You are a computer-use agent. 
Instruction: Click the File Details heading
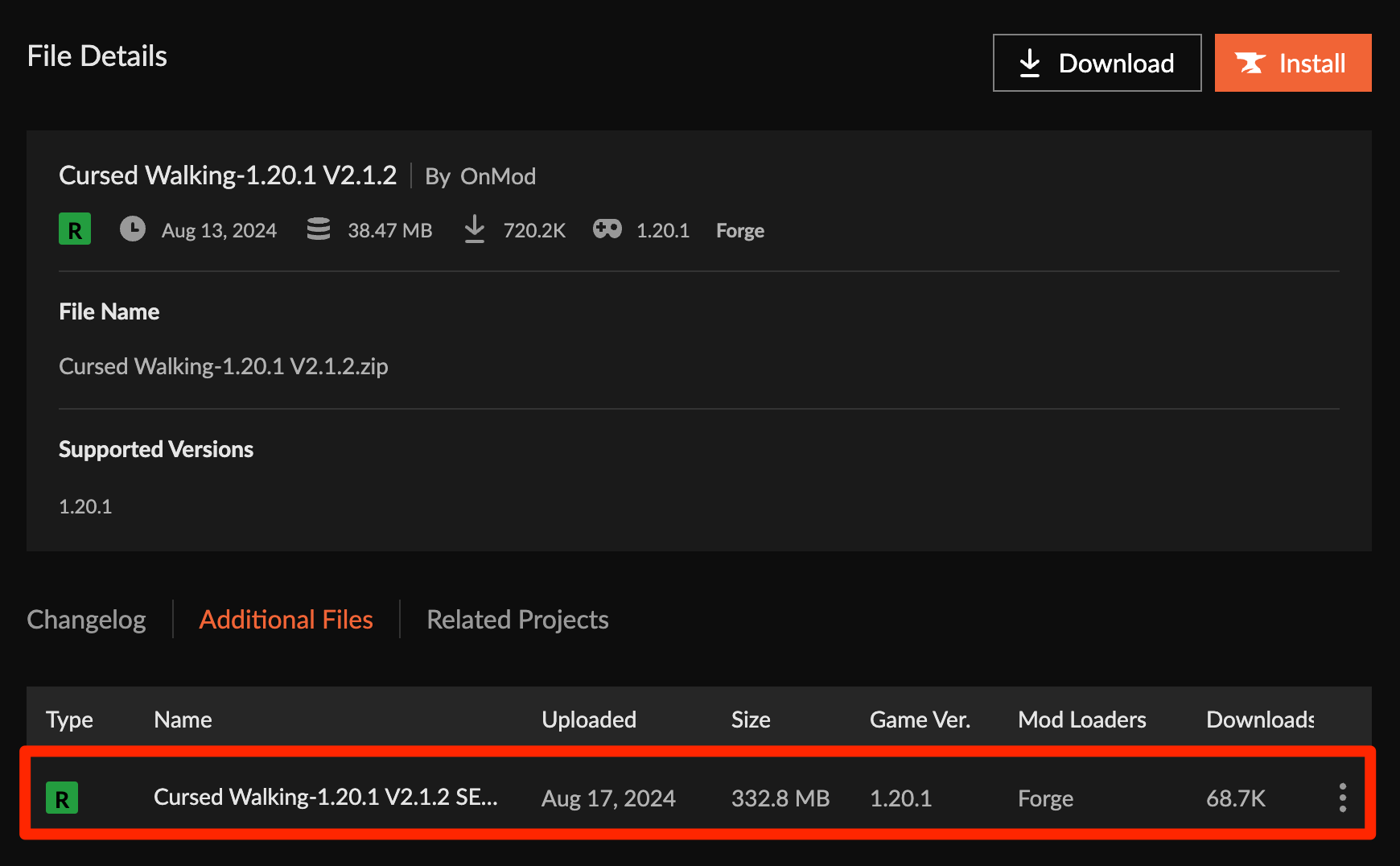pyautogui.click(x=97, y=56)
